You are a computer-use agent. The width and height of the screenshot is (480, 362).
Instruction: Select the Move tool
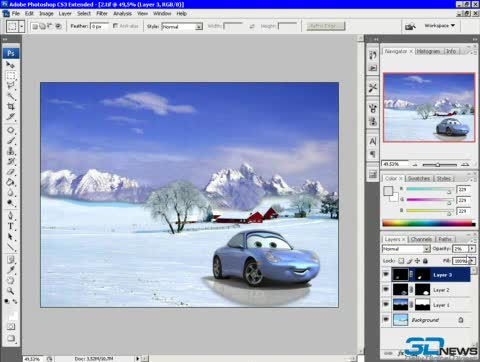pos(10,64)
